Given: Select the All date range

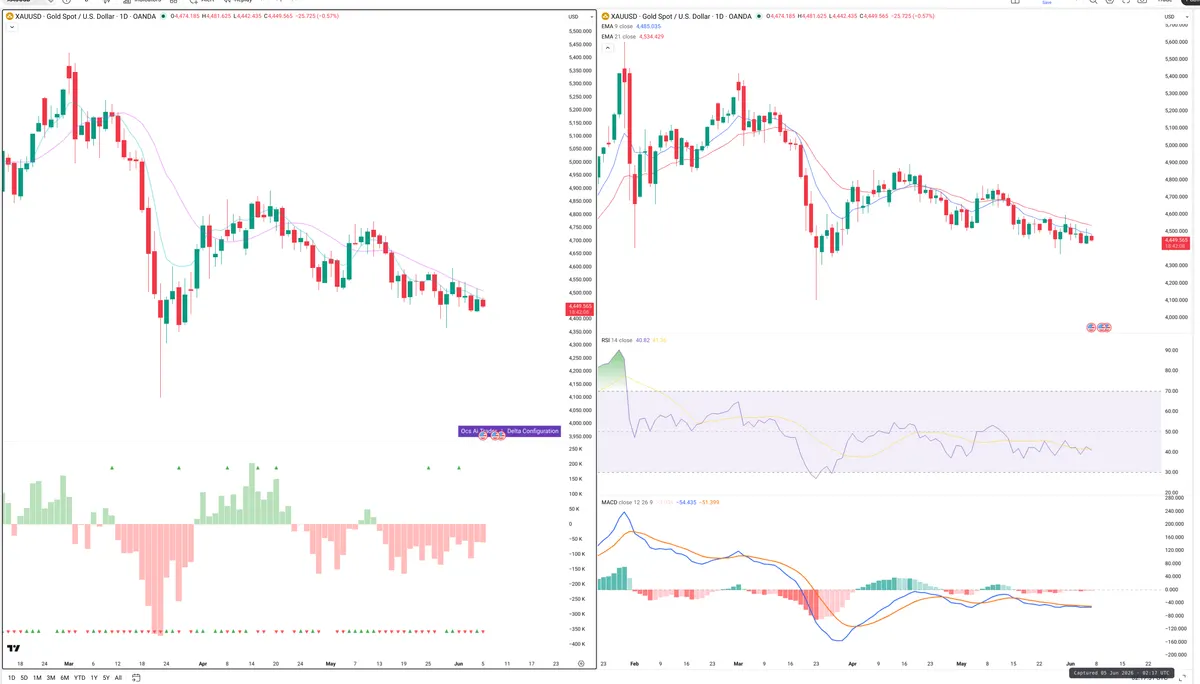Looking at the screenshot, I should (118, 677).
